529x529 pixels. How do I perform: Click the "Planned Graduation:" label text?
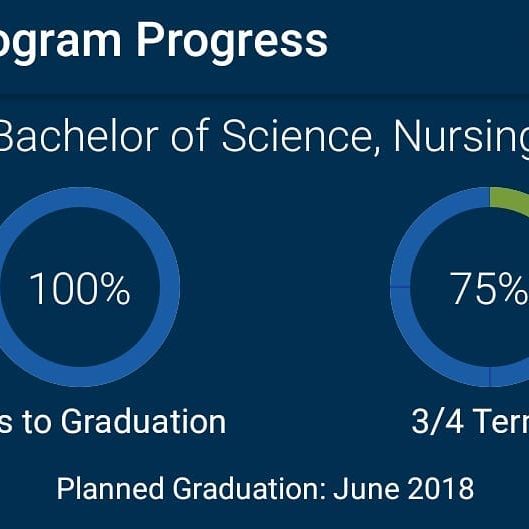point(192,488)
